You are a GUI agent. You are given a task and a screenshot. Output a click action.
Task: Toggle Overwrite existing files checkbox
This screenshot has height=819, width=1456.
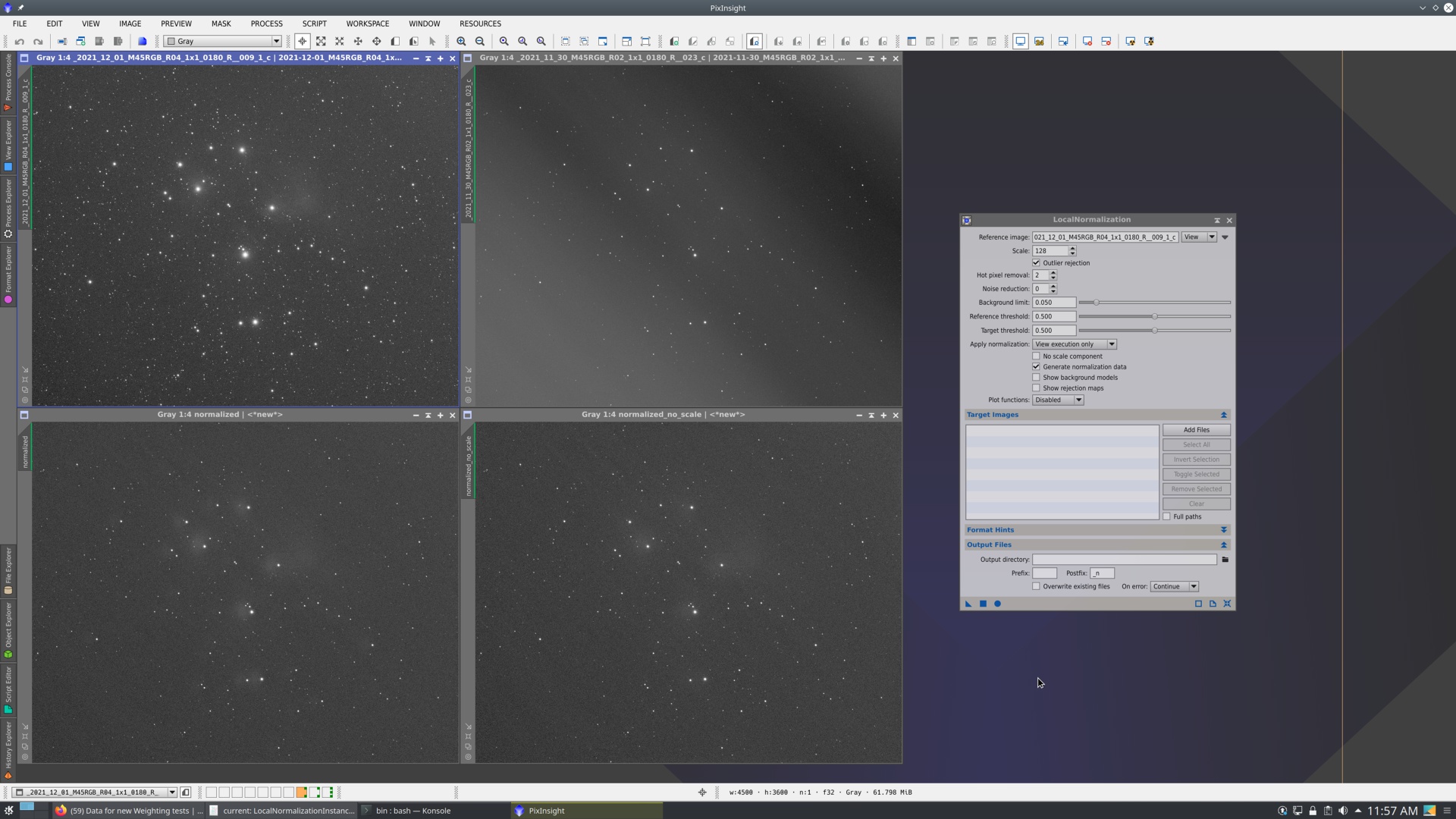coord(1037,587)
